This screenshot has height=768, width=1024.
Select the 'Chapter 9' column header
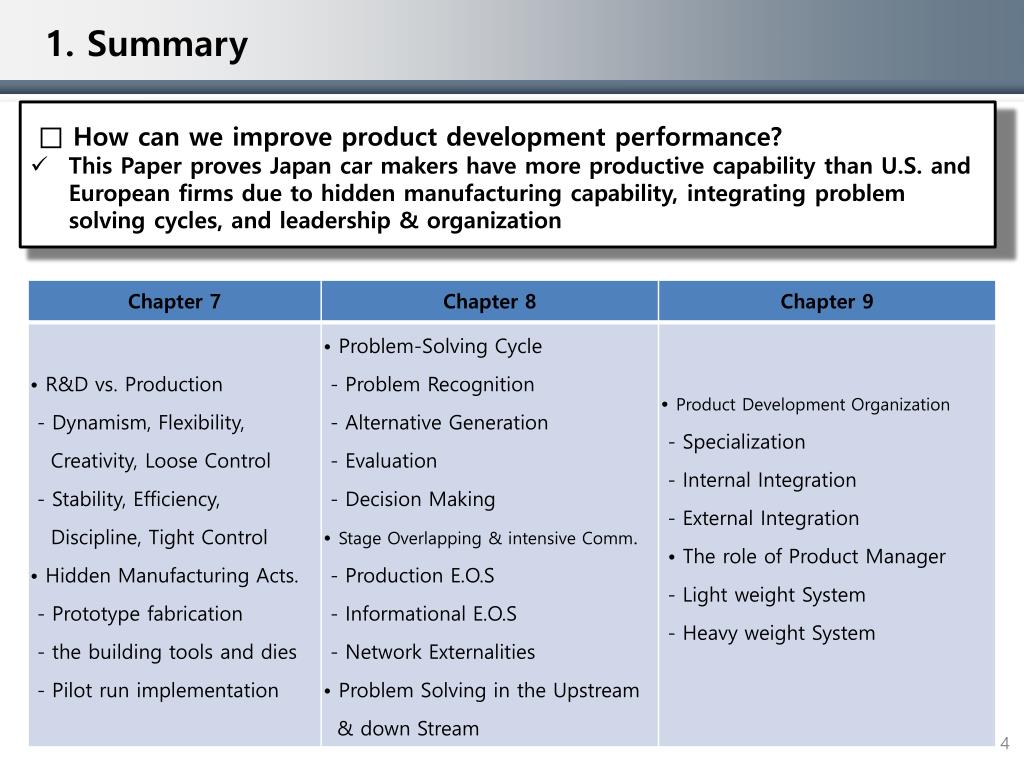click(827, 301)
